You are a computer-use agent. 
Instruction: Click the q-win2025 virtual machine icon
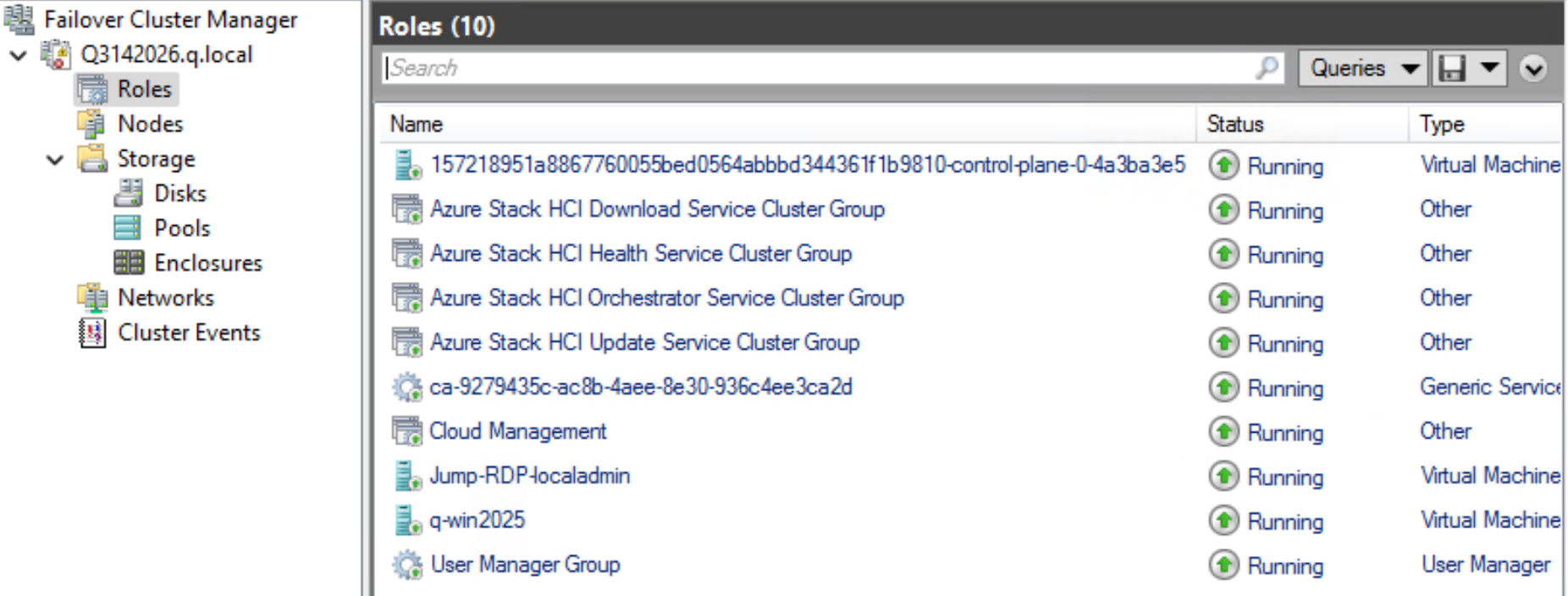[407, 521]
